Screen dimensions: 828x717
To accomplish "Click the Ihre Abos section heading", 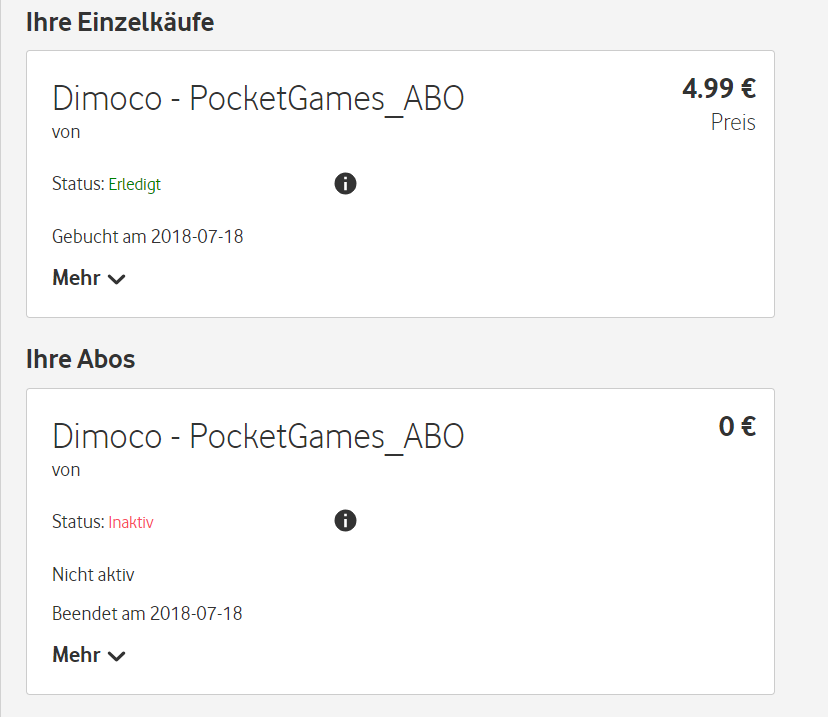I will click(x=80, y=359).
